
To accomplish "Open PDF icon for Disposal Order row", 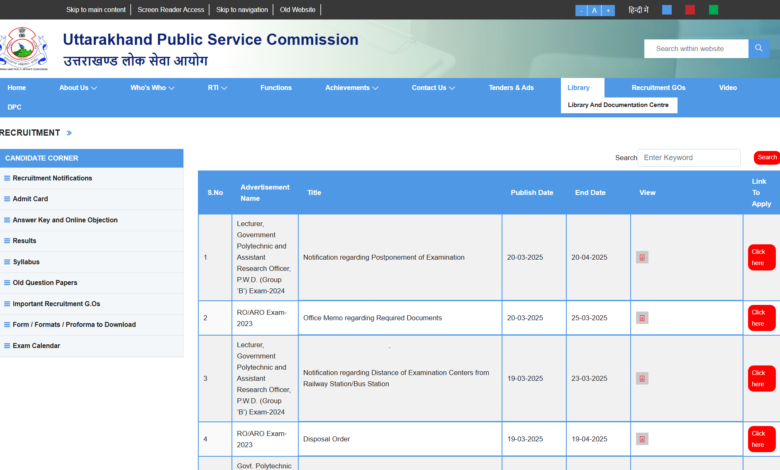I will pyautogui.click(x=642, y=439).
